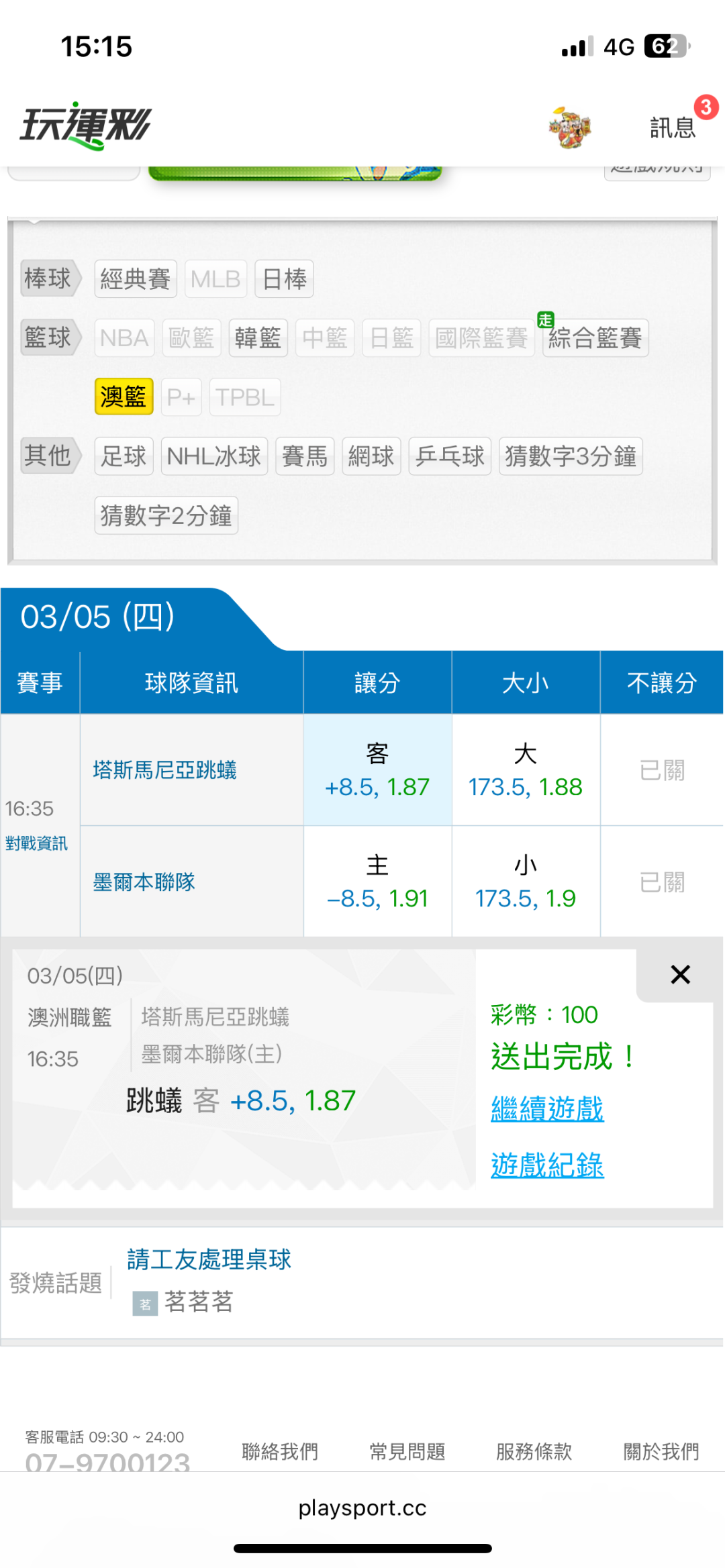Screen dimensions: 725x1568
Task: Open the 經典賽 baseball tab
Action: coord(136,278)
